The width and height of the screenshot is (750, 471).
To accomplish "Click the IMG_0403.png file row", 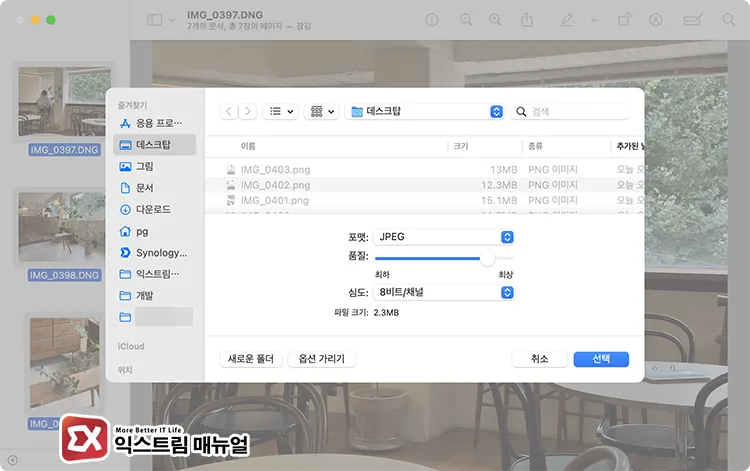I will tap(424, 170).
